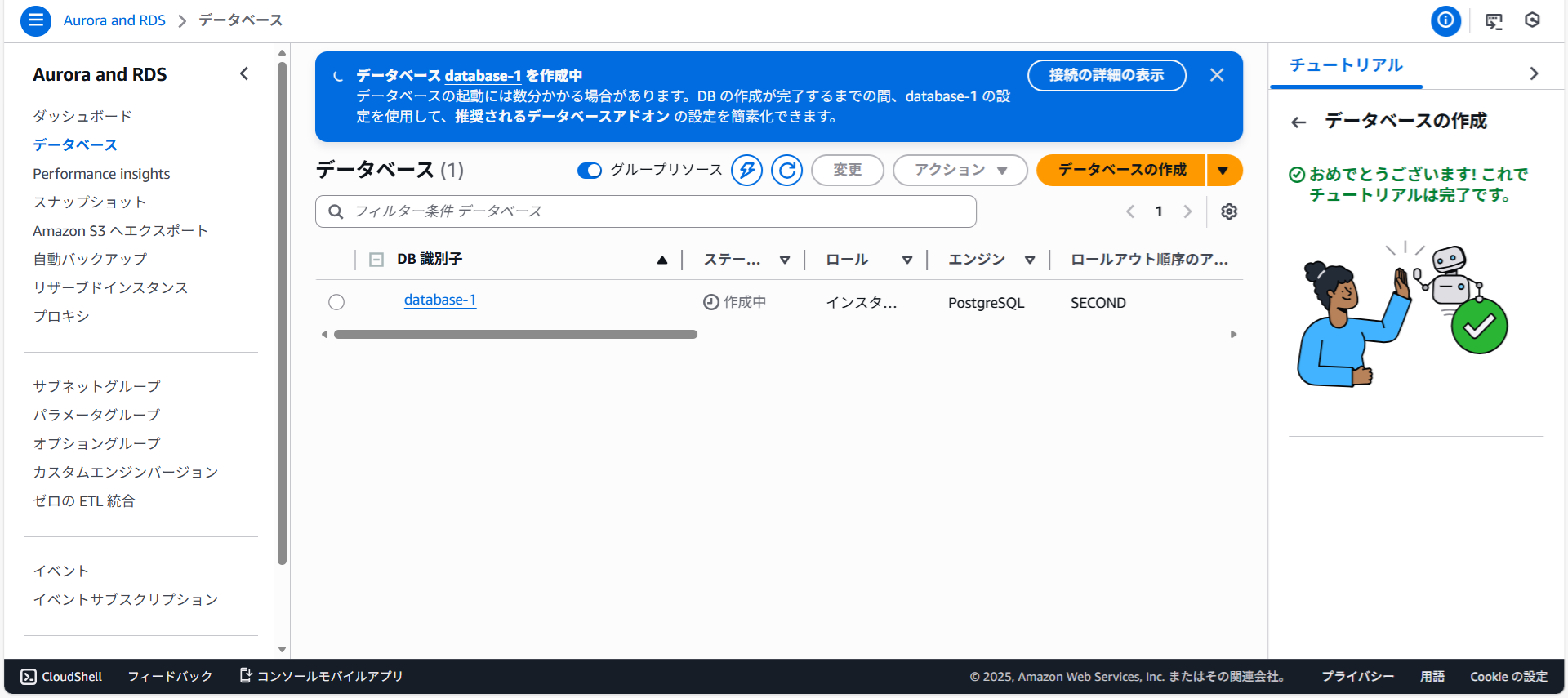The width and height of the screenshot is (1568, 698).
Task: Open the hamburger navigation menu
Action: click(35, 20)
